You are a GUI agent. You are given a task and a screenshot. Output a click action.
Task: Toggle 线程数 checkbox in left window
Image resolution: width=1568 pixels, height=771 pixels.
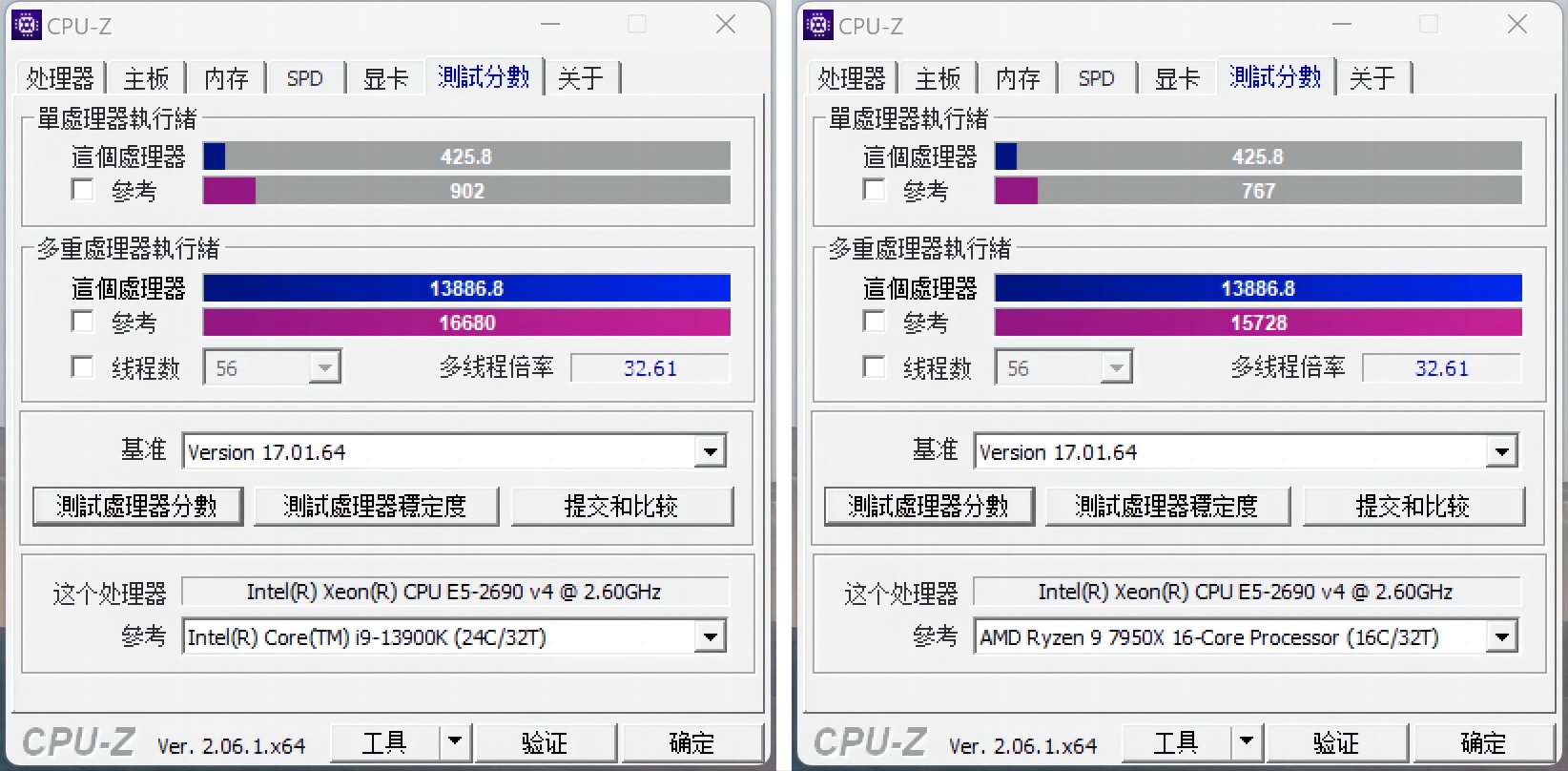[83, 367]
